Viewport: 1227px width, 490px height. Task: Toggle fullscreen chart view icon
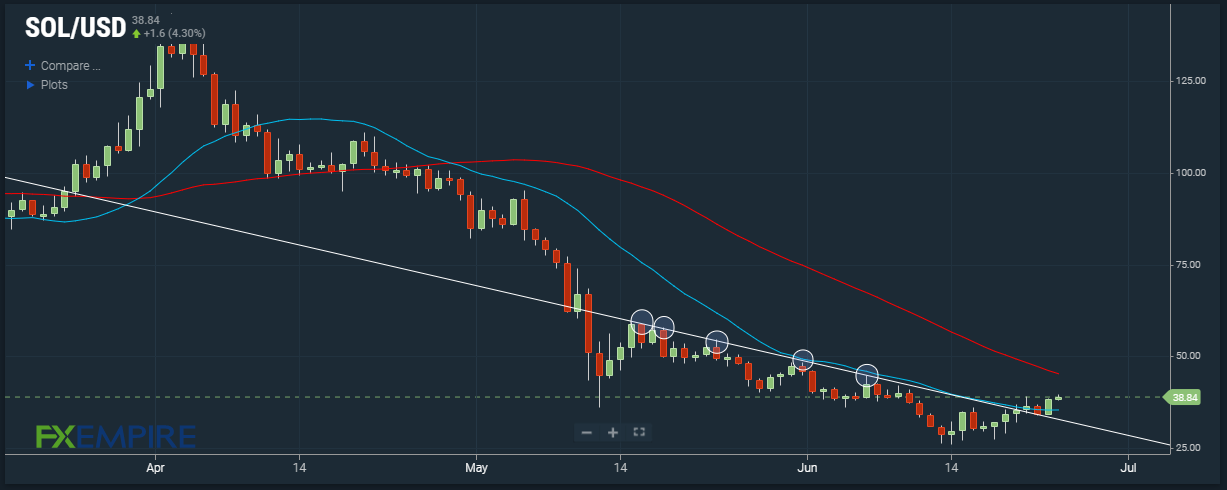[640, 432]
